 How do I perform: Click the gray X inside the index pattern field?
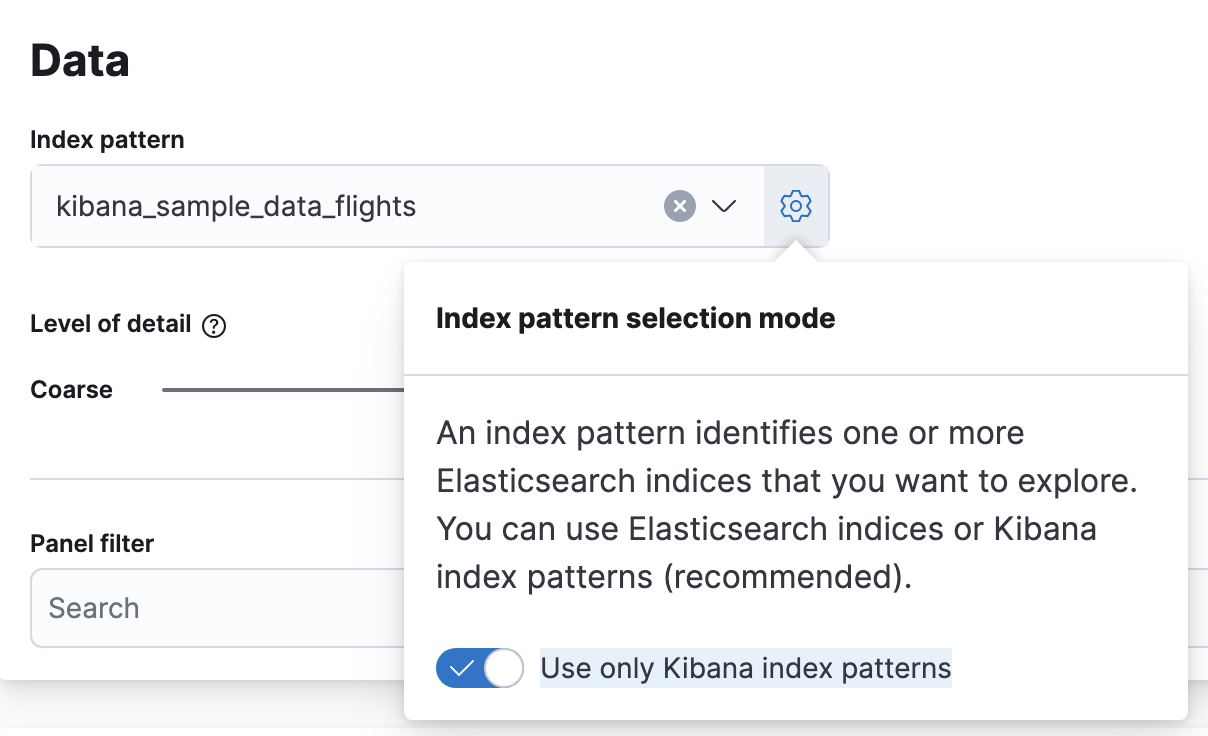(680, 206)
